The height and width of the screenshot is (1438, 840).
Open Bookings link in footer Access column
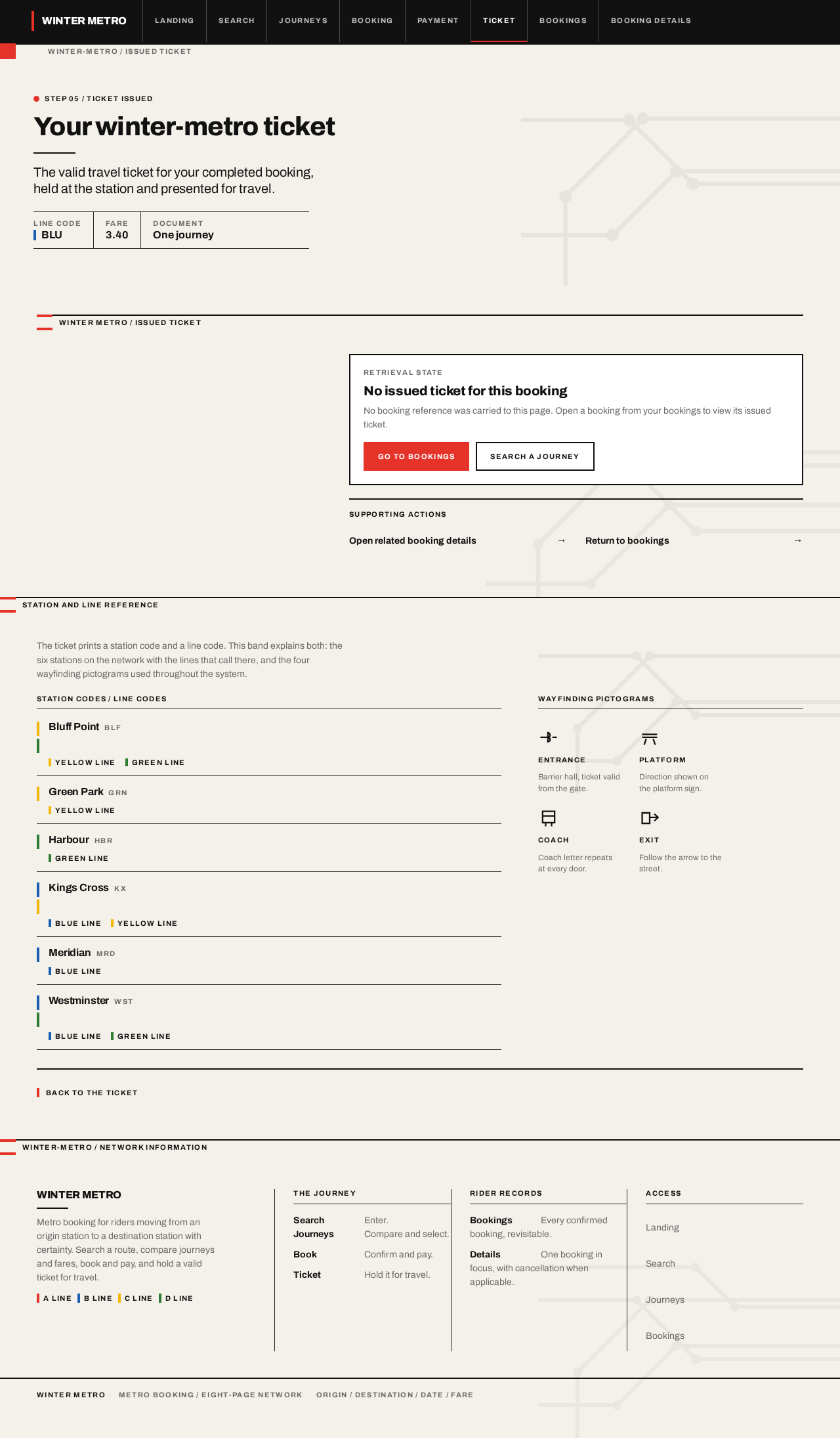coord(665,1336)
